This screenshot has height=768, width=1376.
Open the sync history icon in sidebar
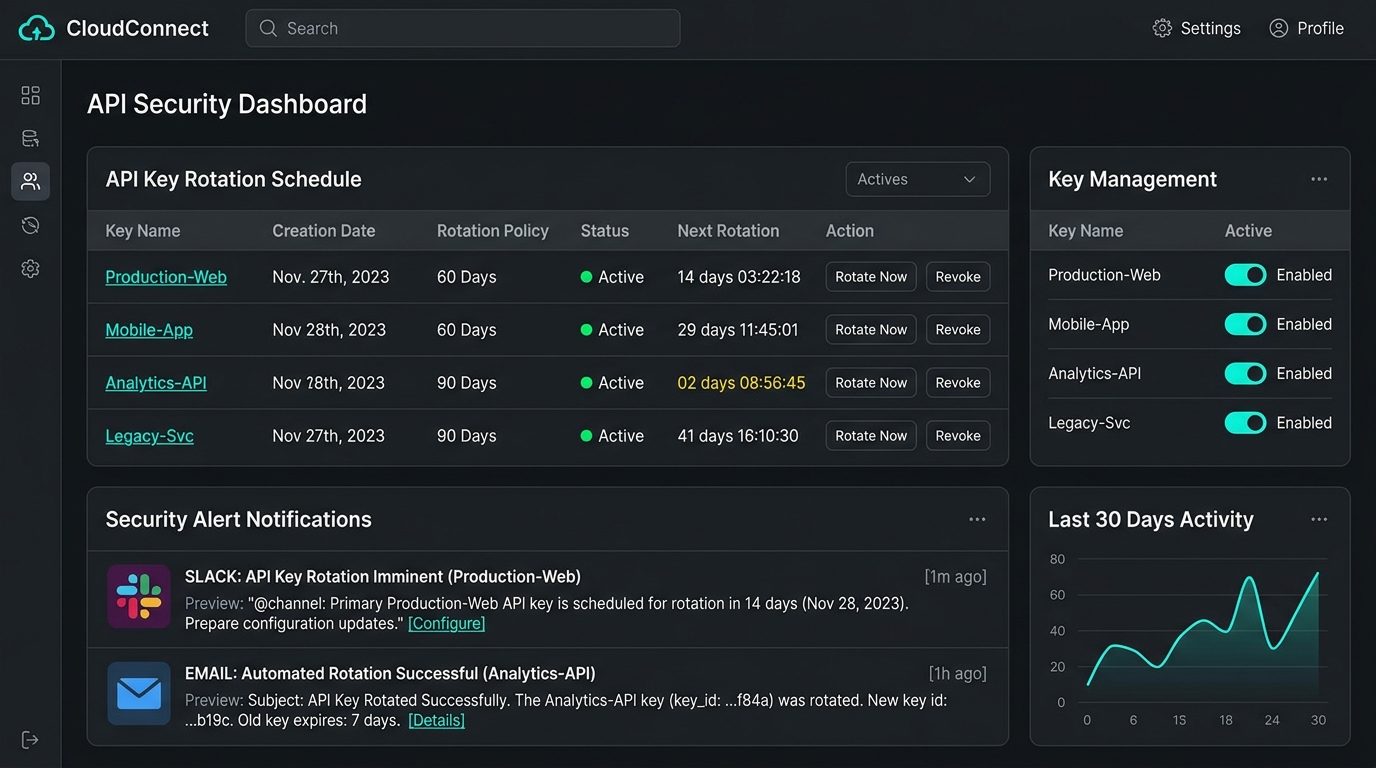point(30,225)
